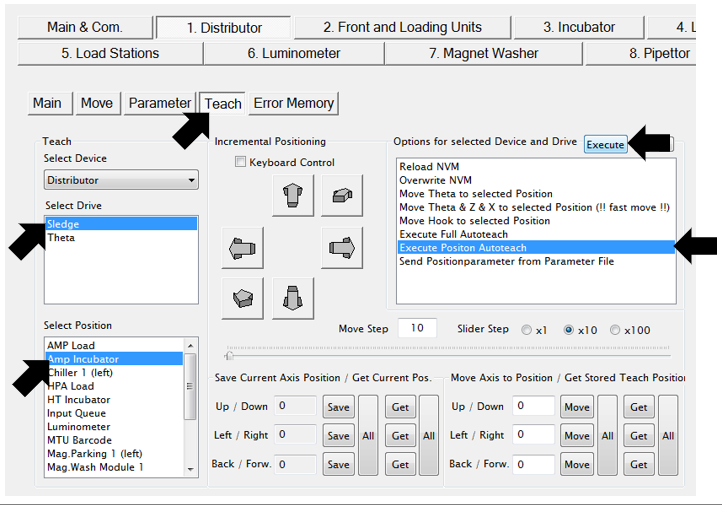The image size is (722, 505).
Task: Choose Execute Full Autoteach option
Action: 453,234
